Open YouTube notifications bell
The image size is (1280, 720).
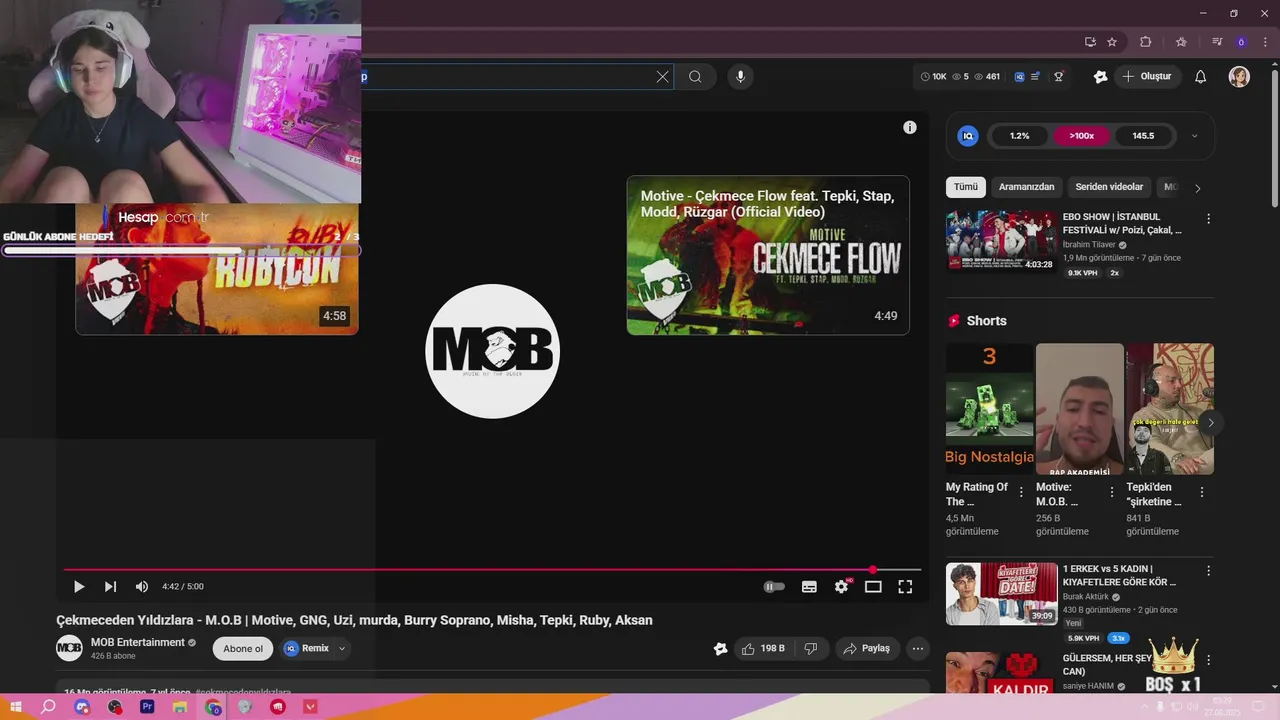point(1201,77)
